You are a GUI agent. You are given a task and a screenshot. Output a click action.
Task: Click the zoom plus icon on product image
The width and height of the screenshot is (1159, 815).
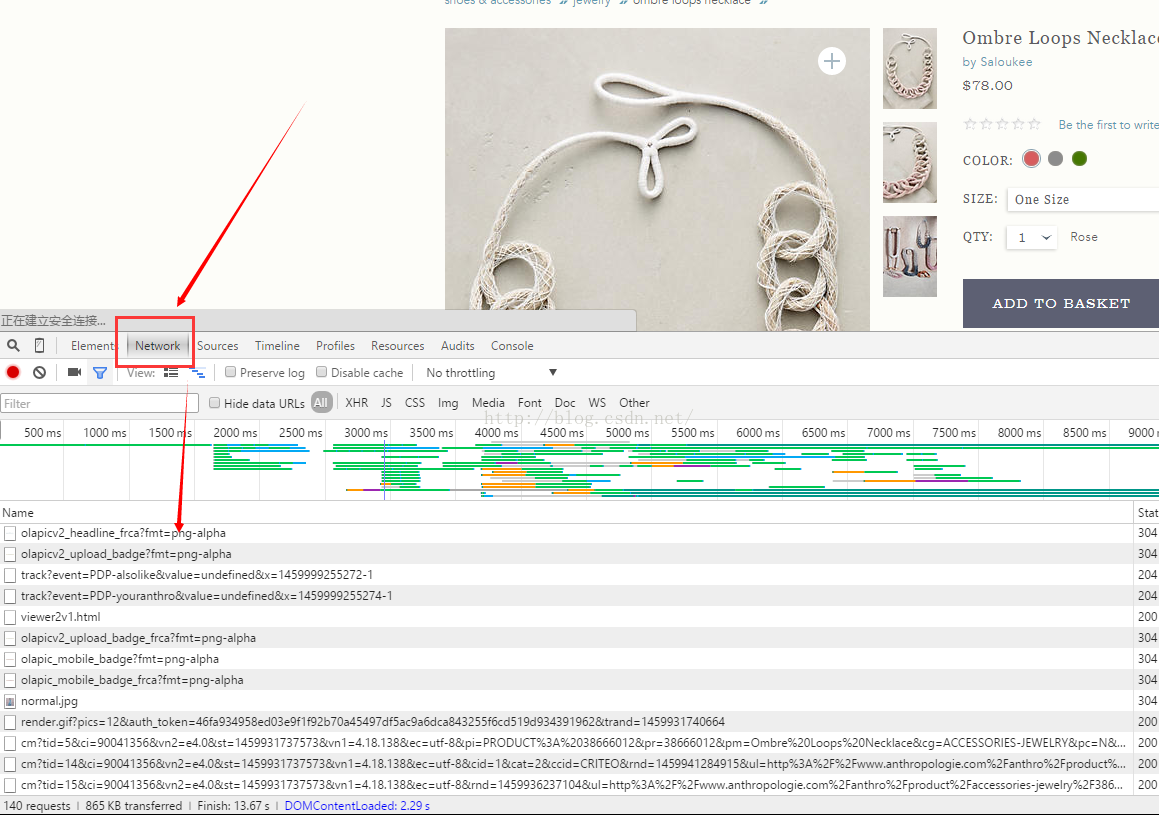click(x=832, y=61)
